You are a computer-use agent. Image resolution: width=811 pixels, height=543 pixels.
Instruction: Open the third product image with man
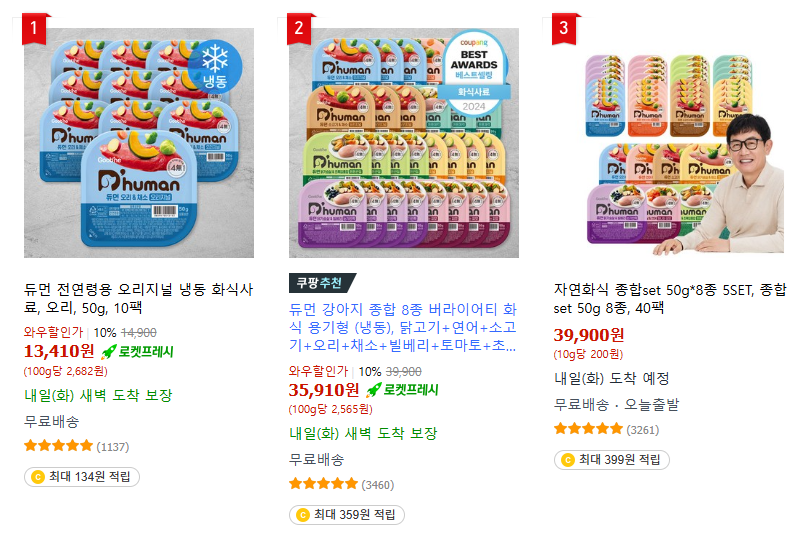669,143
